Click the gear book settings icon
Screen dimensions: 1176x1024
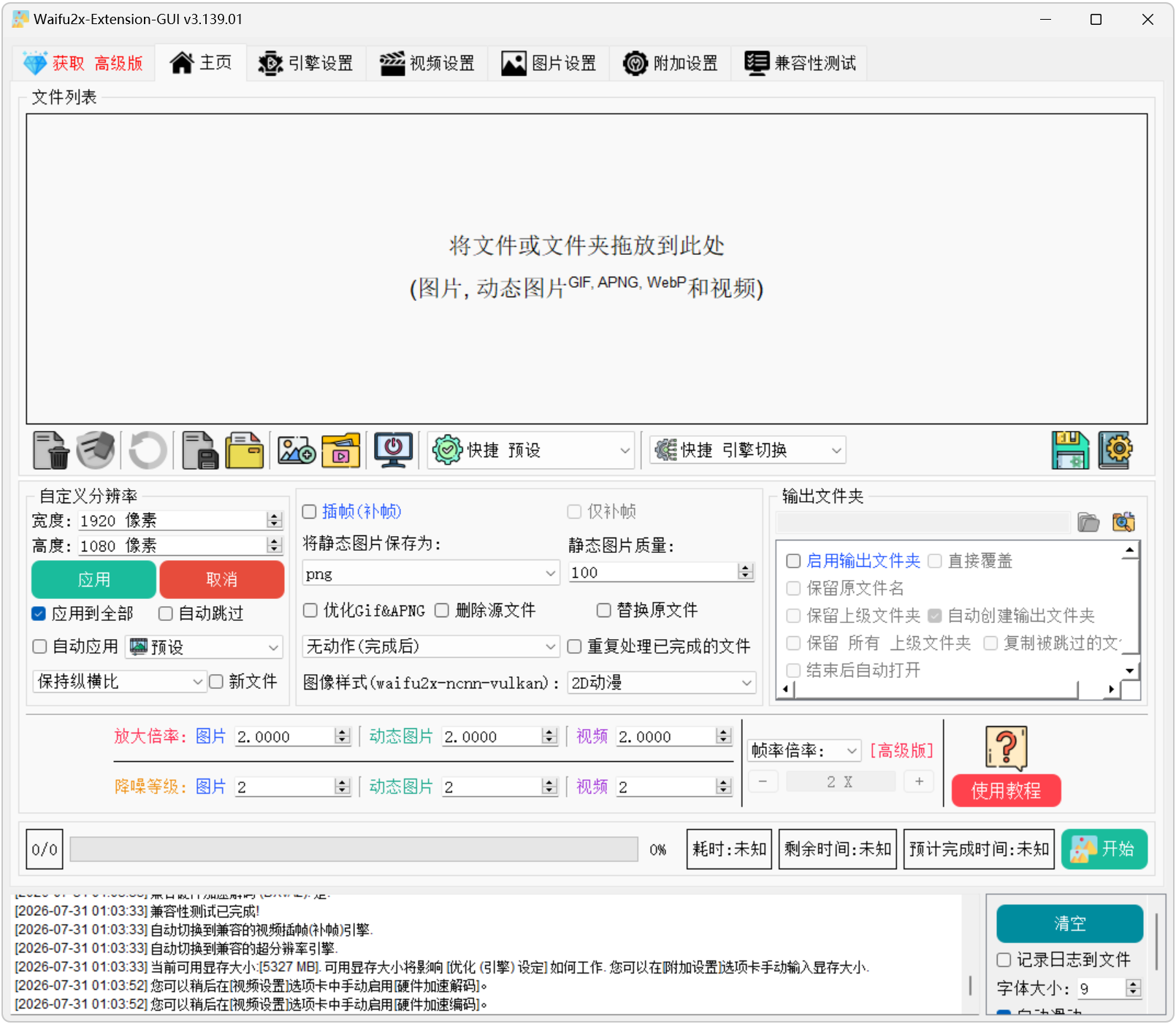click(1115, 450)
